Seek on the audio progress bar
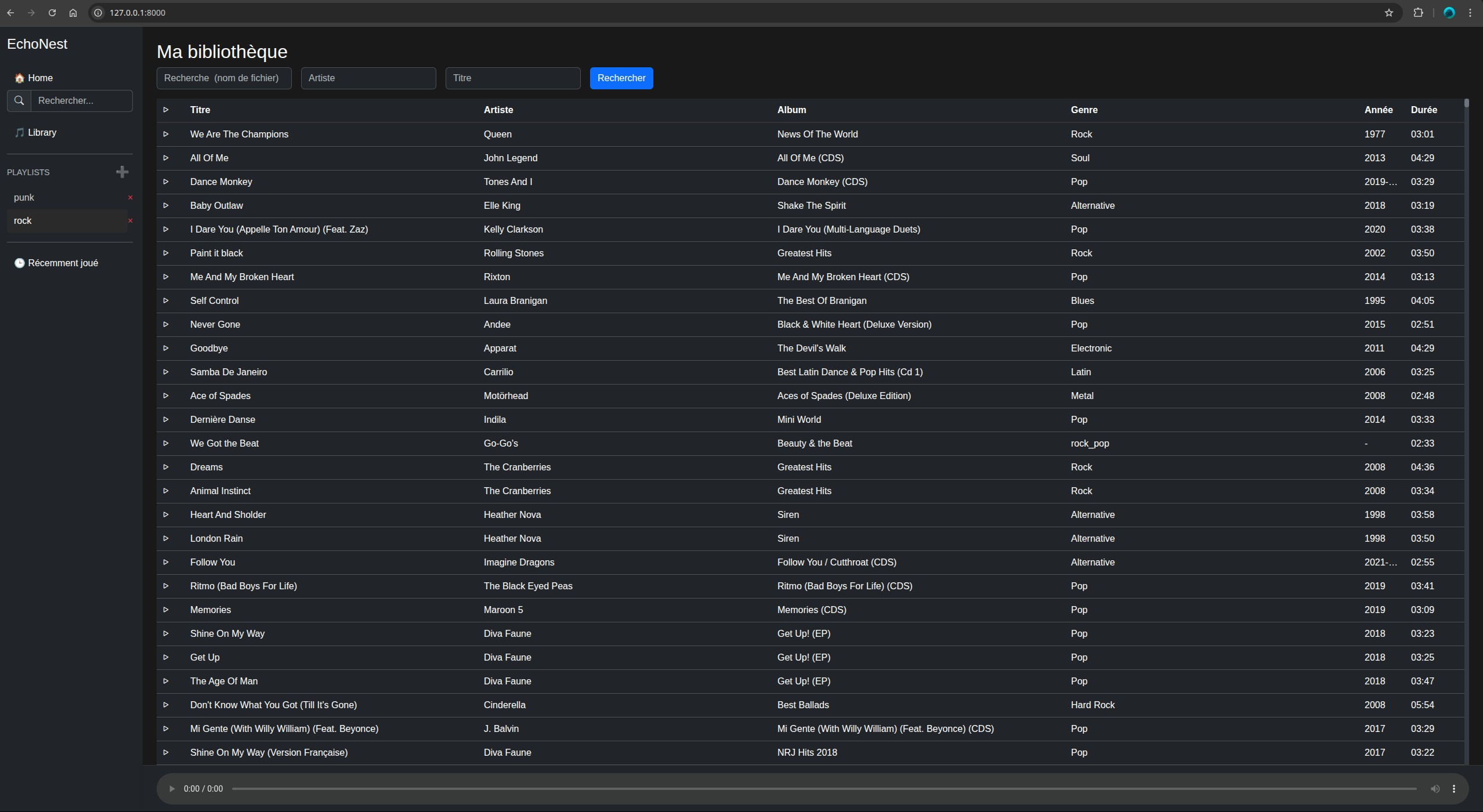 (824, 789)
